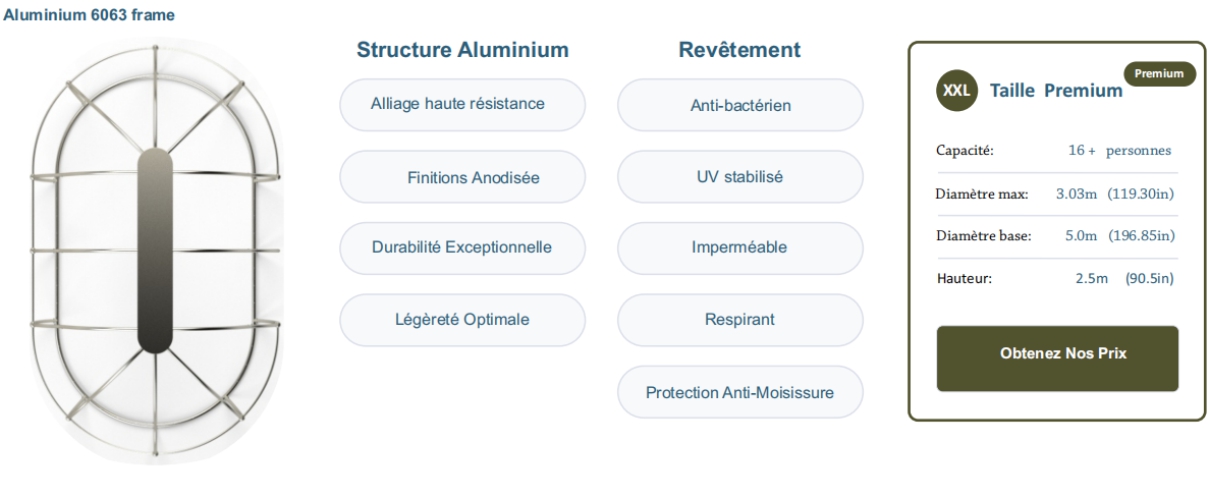Click the XXL size badge icon
This screenshot has height=498, width=1209.
[x=955, y=91]
